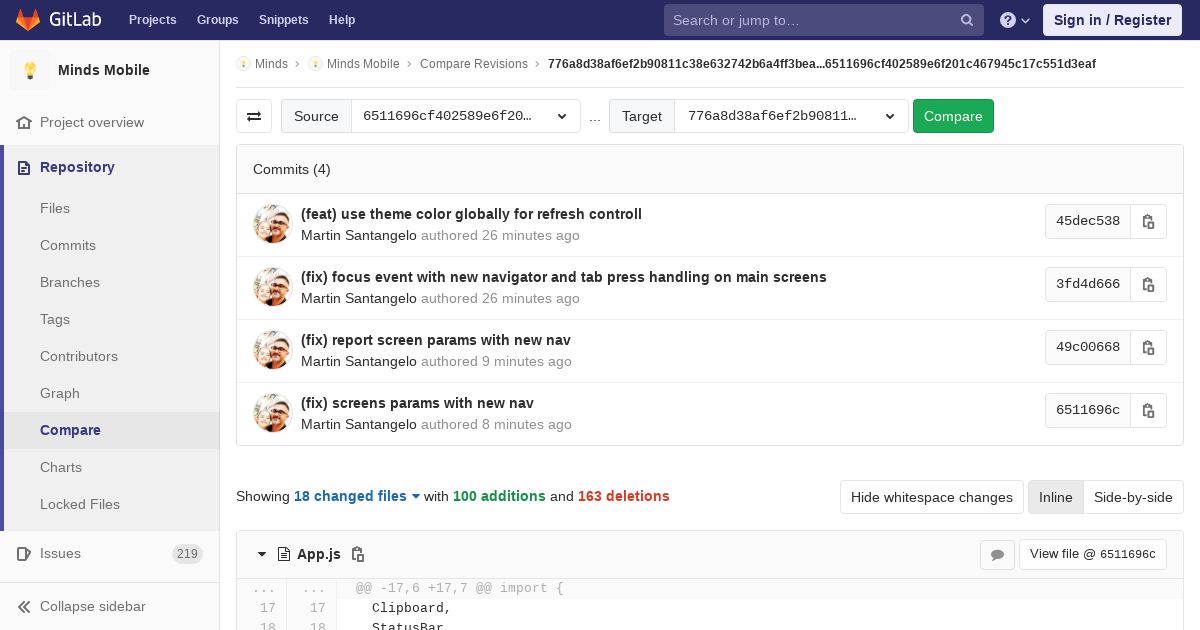The width and height of the screenshot is (1200, 630).
Task: Click the swap revisions arrows icon
Action: point(254,116)
